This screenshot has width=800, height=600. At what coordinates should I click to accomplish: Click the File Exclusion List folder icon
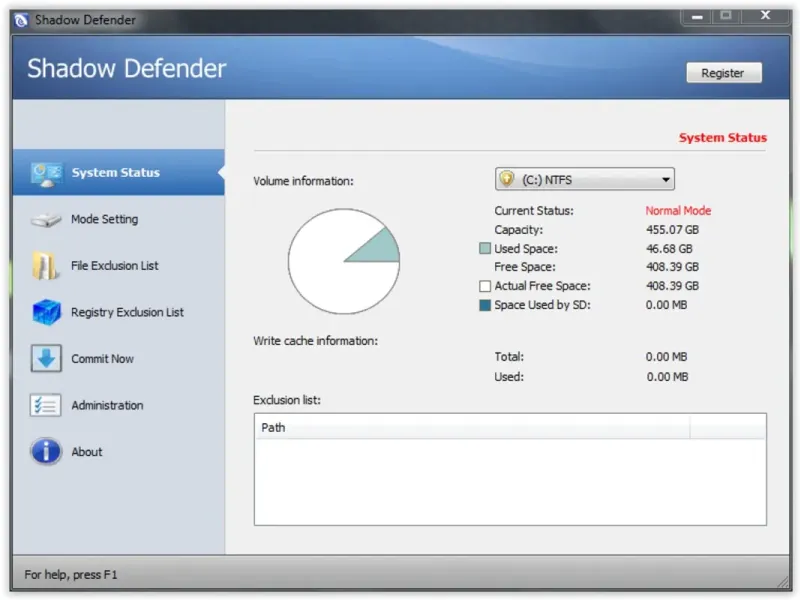tap(45, 266)
